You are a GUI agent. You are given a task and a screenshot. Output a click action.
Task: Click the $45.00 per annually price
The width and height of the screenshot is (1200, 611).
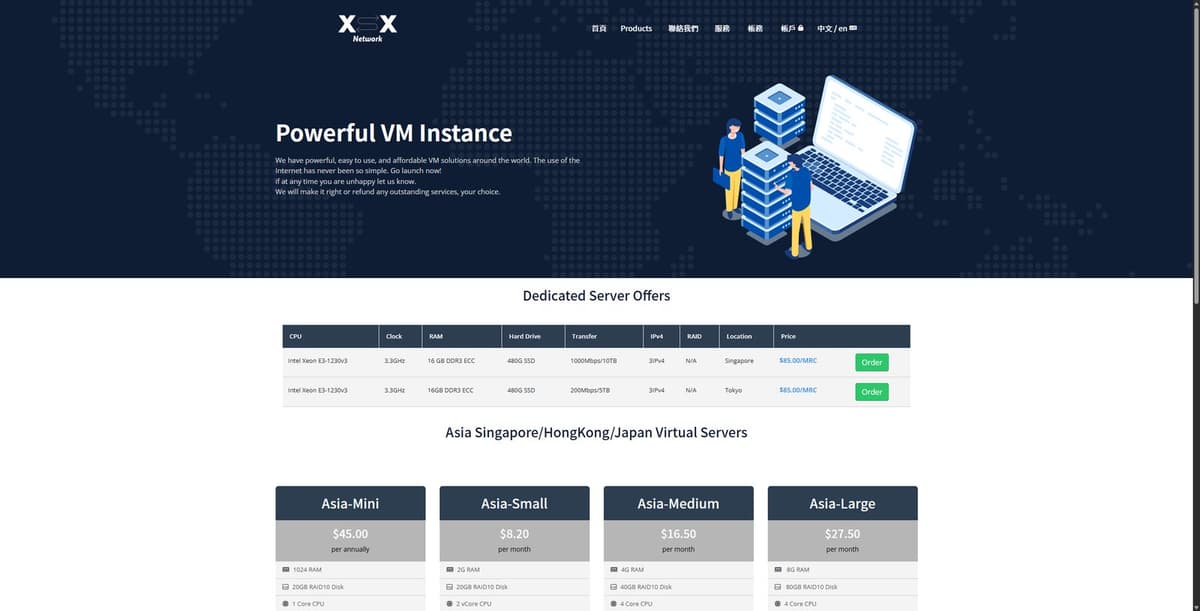350,540
